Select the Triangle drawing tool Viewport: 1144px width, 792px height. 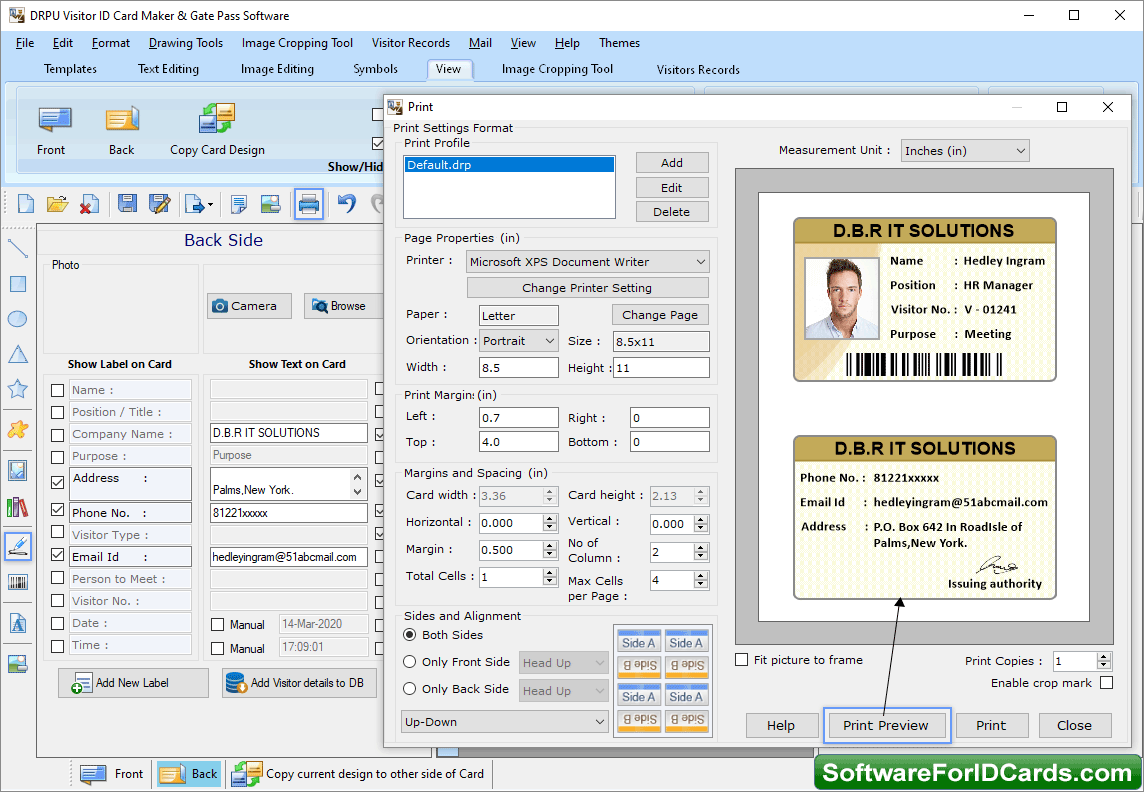(x=18, y=354)
